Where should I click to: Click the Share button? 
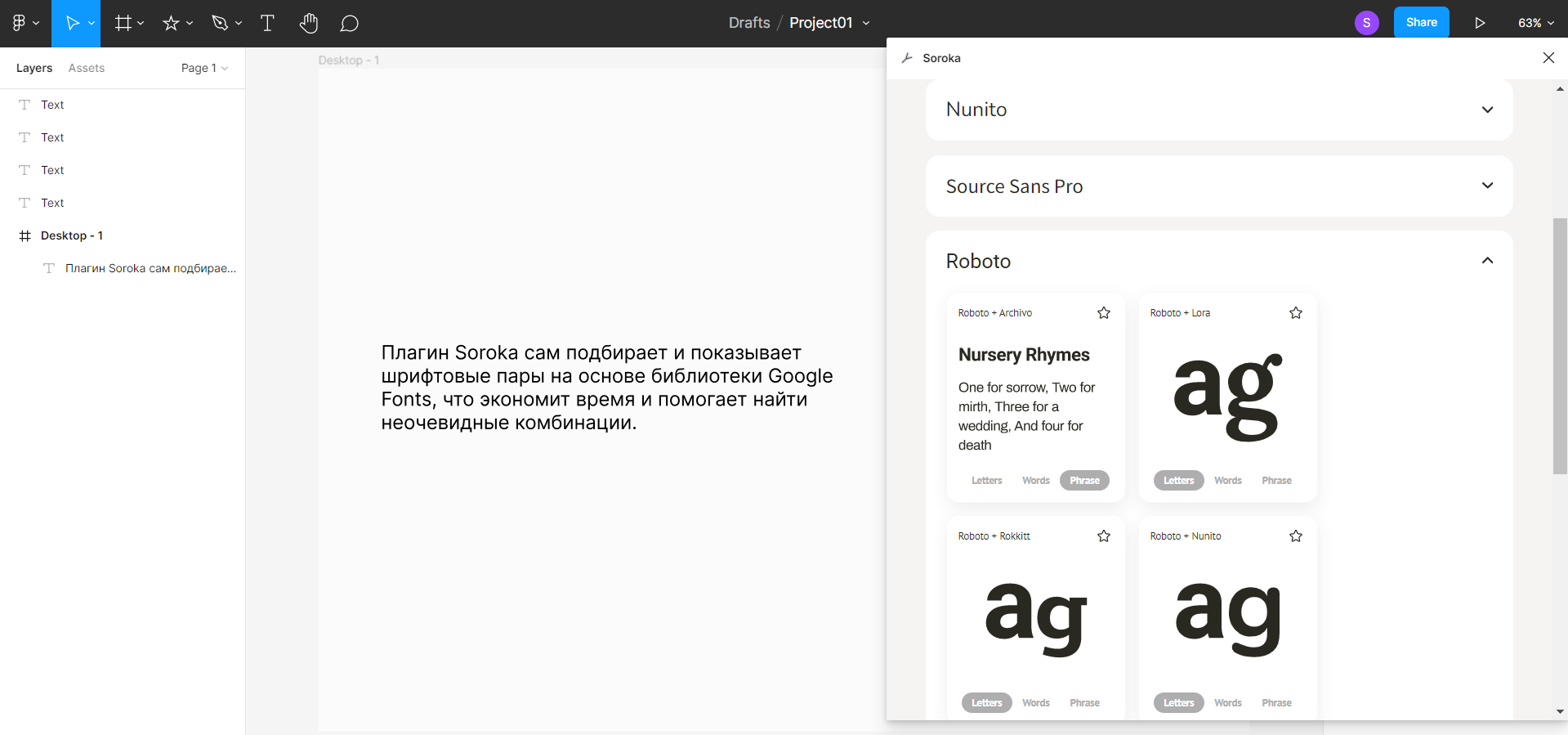1421,22
